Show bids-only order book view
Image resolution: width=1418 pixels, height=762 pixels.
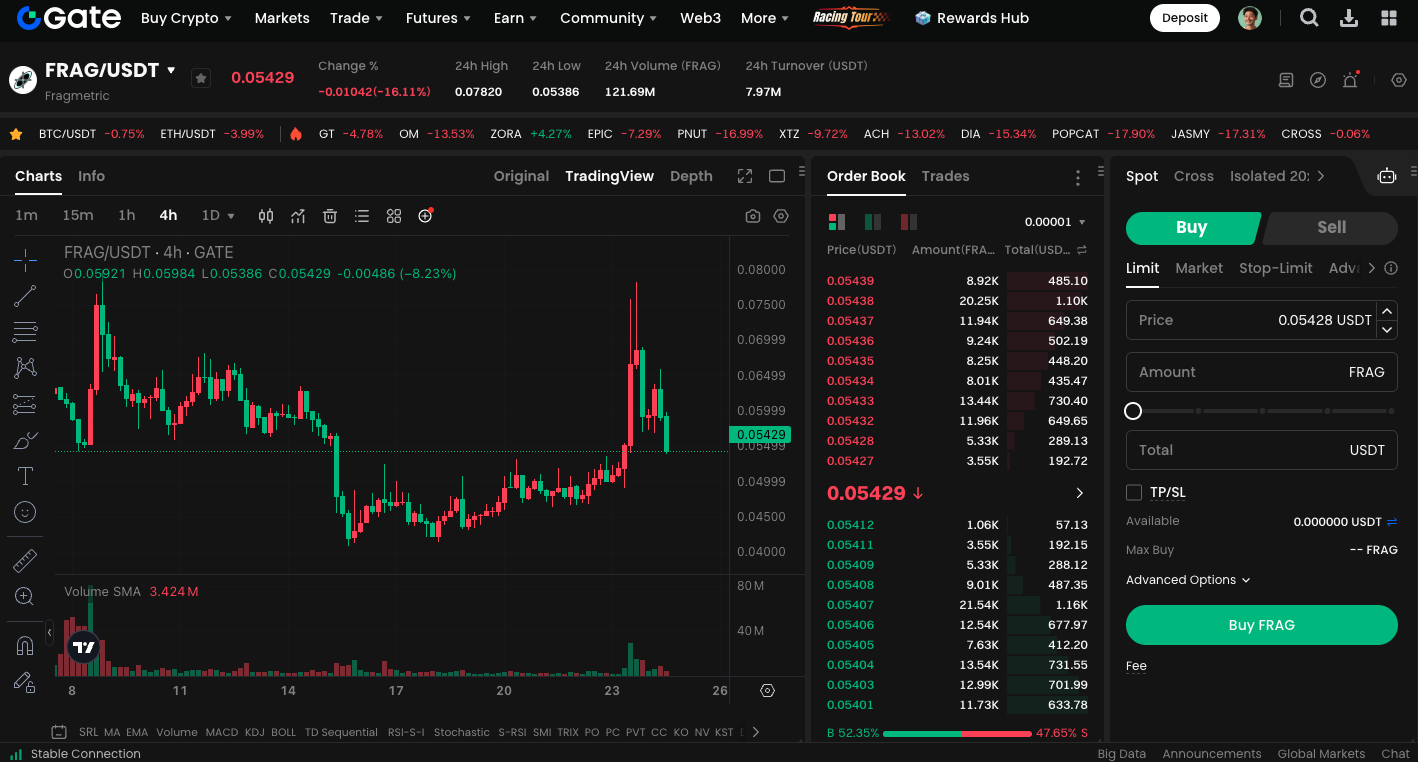[873, 222]
